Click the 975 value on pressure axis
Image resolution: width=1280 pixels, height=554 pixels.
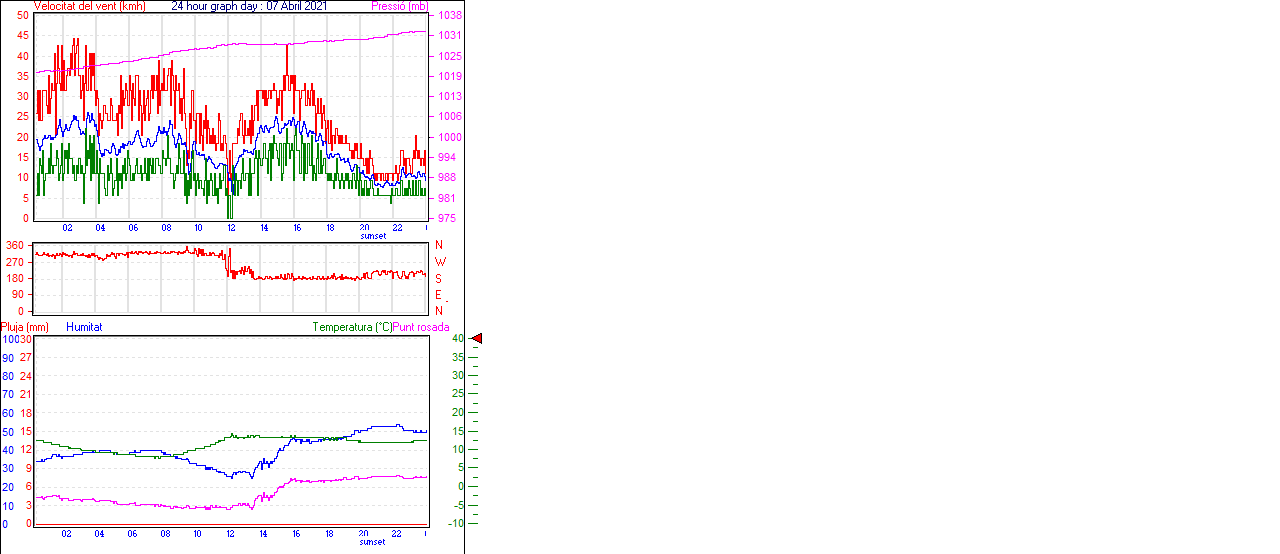pos(446,218)
